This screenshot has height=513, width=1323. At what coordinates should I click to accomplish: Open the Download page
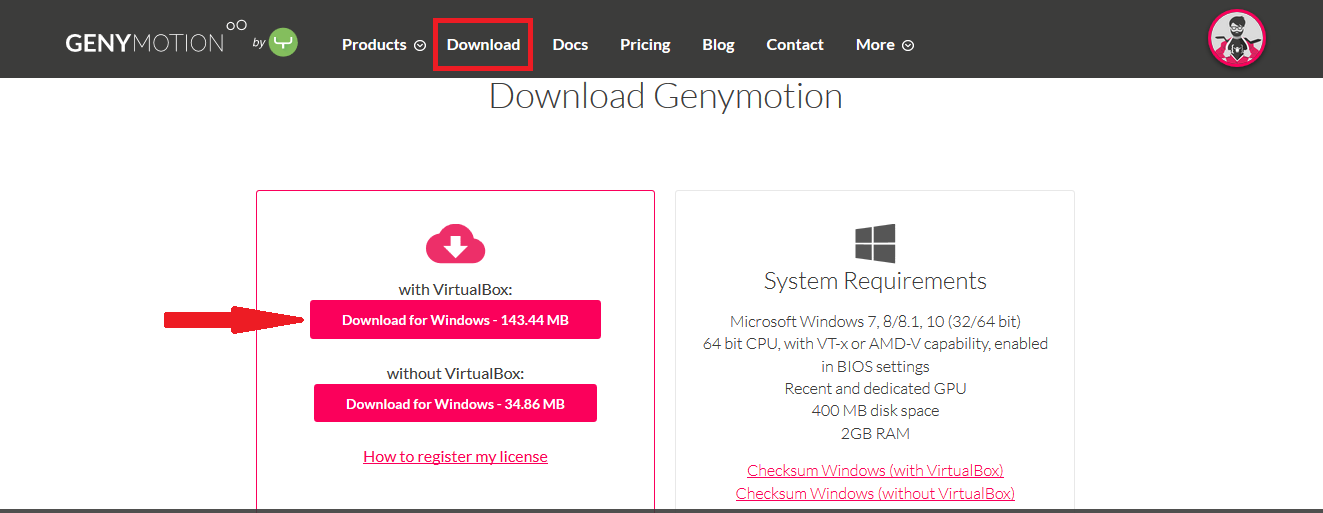coord(483,44)
